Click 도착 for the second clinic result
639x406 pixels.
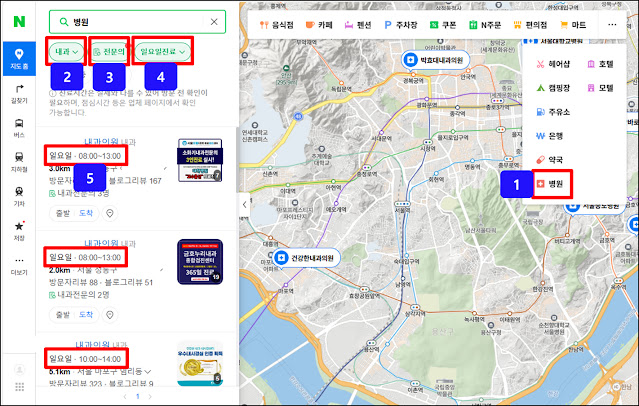[86, 315]
